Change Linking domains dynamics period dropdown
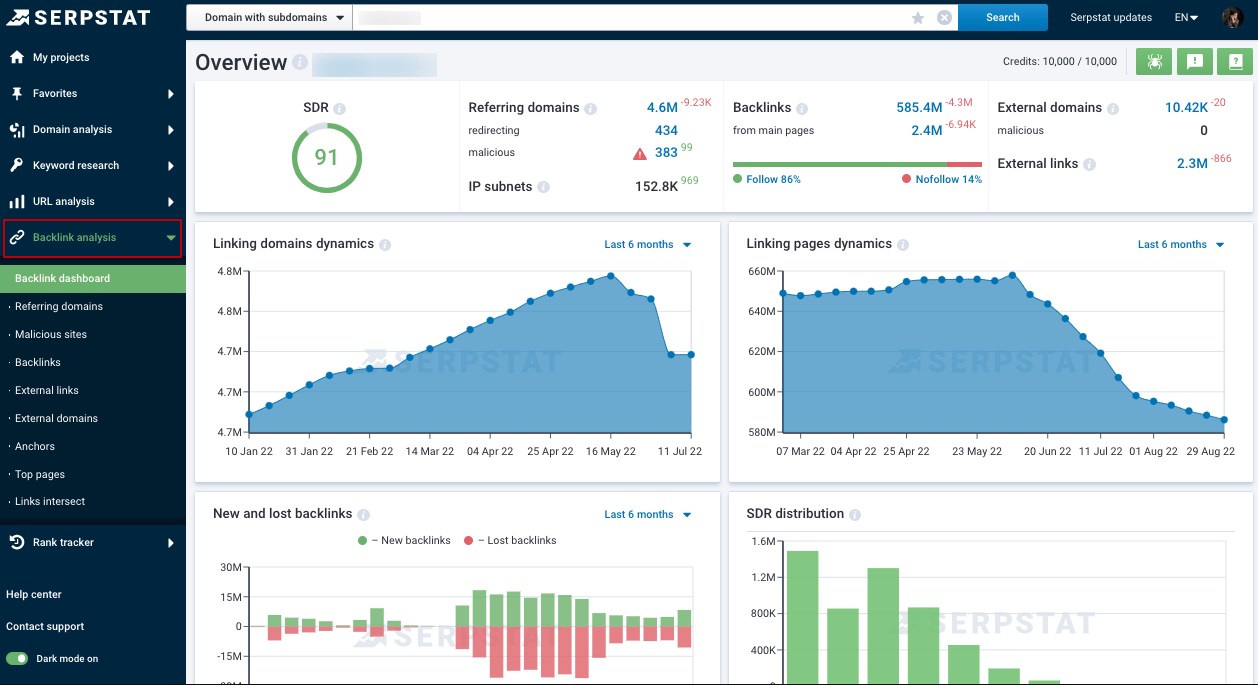Viewport: 1258px width, 685px height. coord(648,244)
